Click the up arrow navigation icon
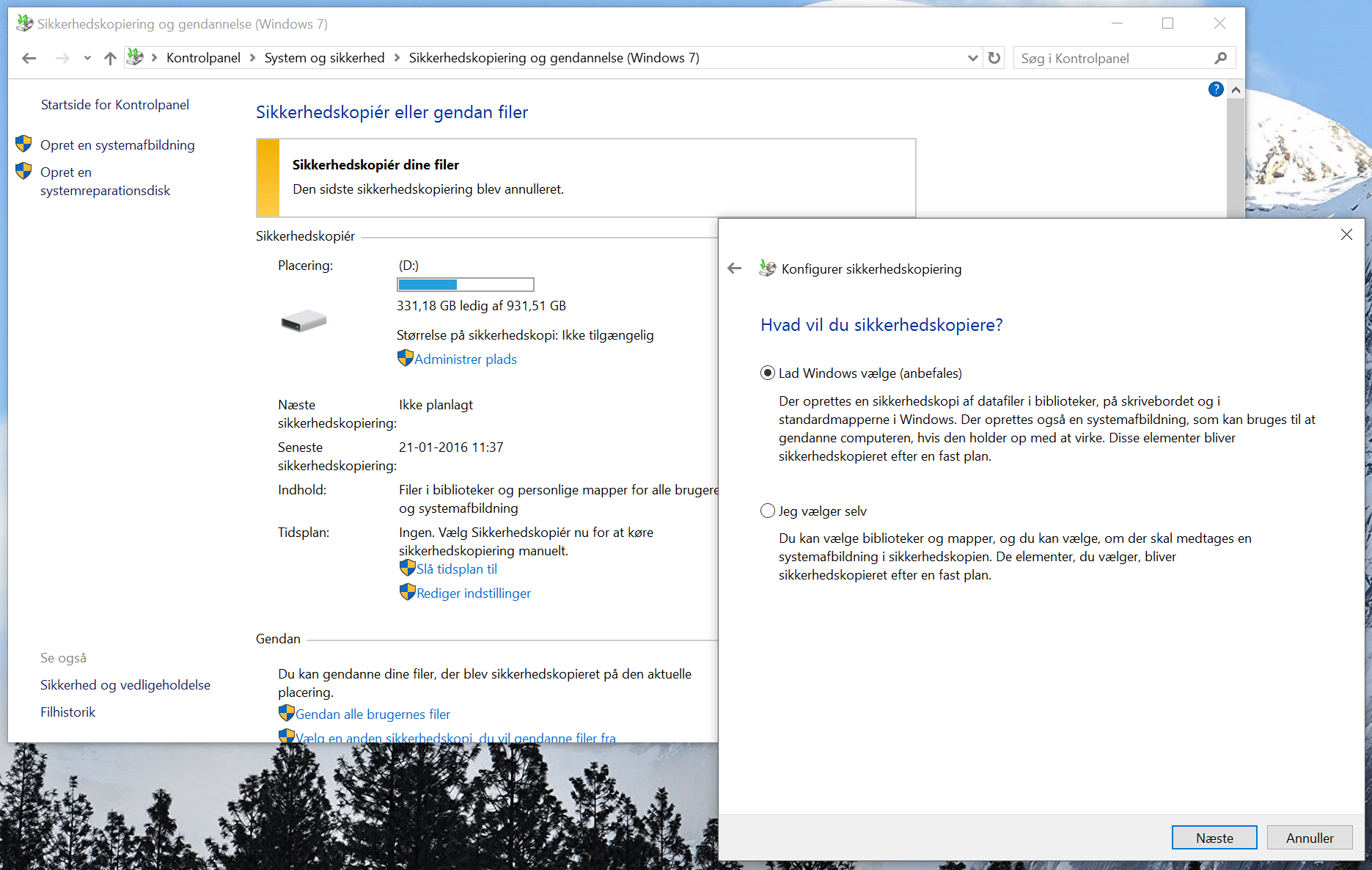Image resolution: width=1372 pixels, height=870 pixels. coord(110,58)
